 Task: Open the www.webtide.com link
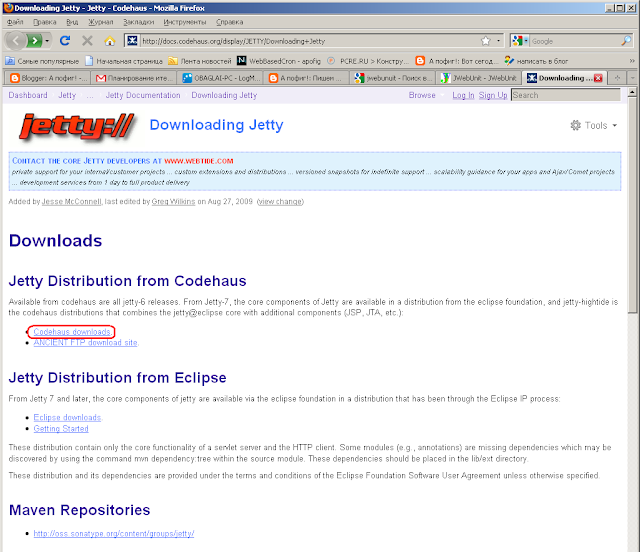(198, 161)
